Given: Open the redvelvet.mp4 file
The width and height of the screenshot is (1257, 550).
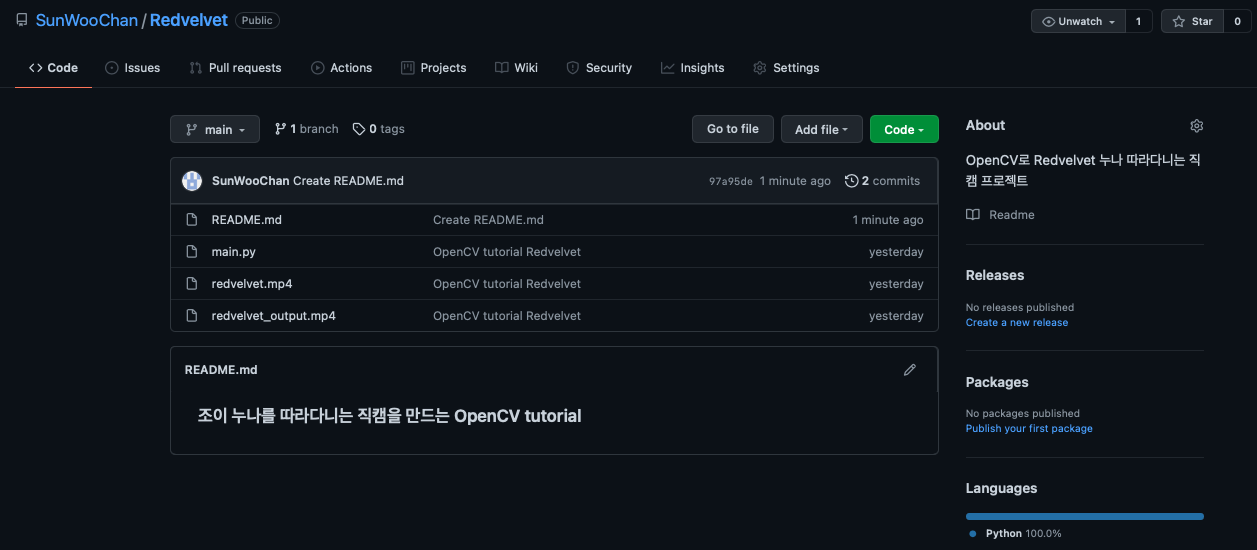Looking at the screenshot, I should pyautogui.click(x=252, y=284).
